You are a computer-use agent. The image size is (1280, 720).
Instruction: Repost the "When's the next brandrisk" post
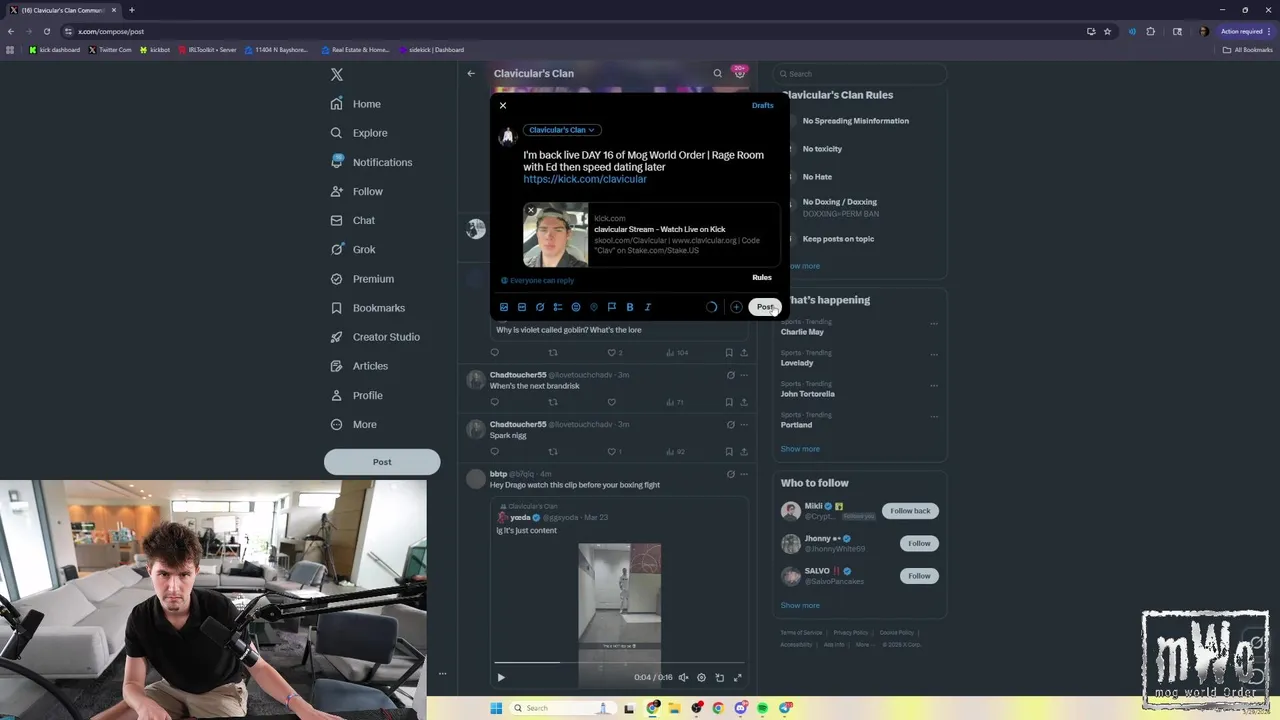(553, 402)
